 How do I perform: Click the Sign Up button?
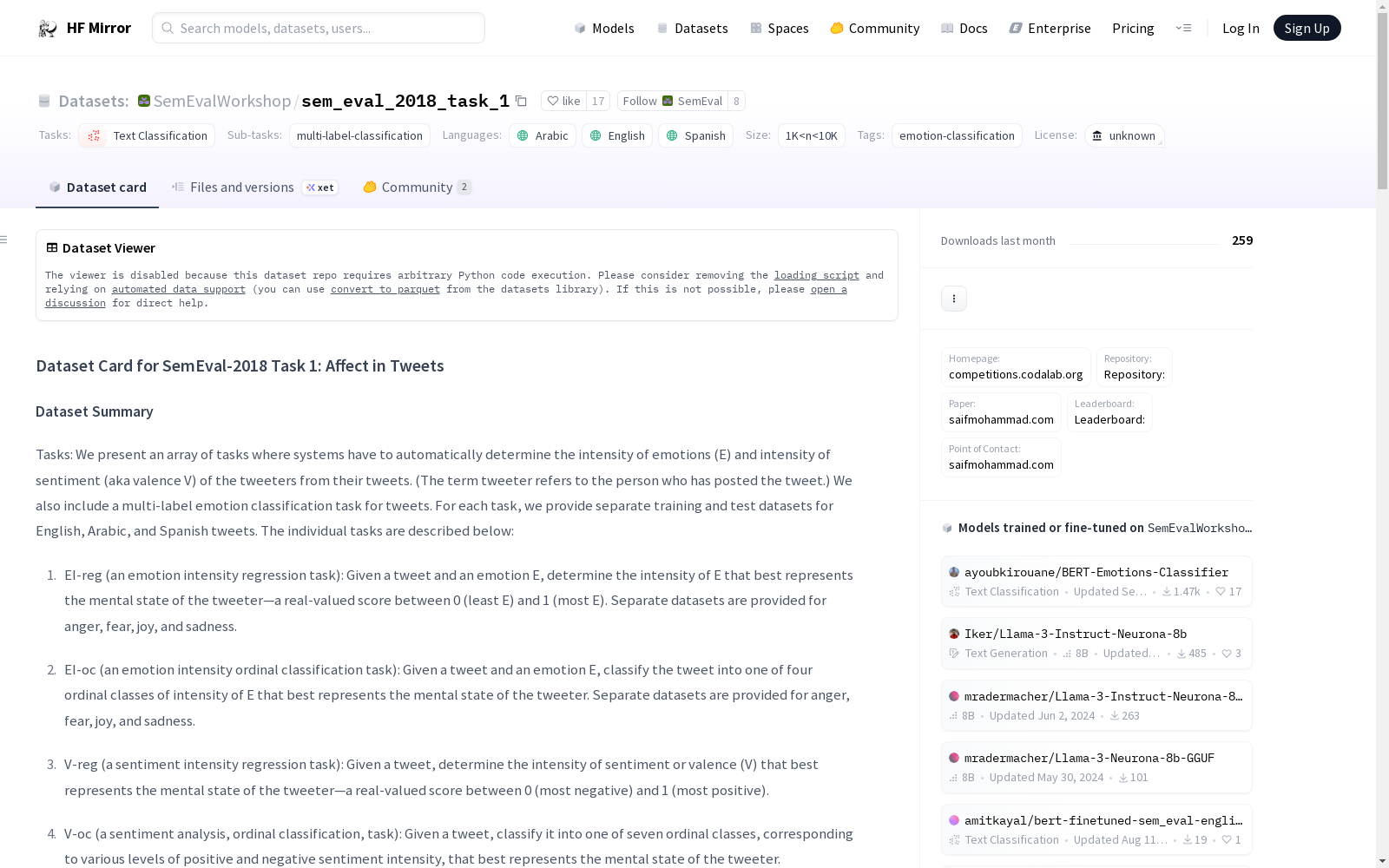pyautogui.click(x=1307, y=28)
